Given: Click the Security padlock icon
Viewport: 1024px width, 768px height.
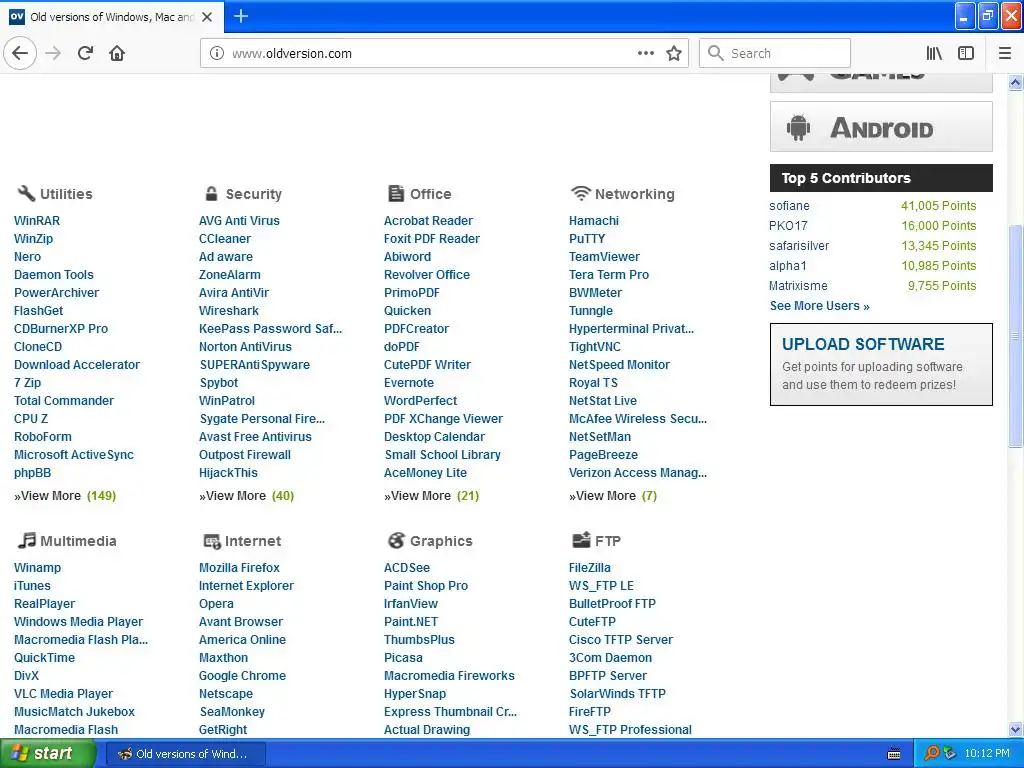Looking at the screenshot, I should 211,193.
